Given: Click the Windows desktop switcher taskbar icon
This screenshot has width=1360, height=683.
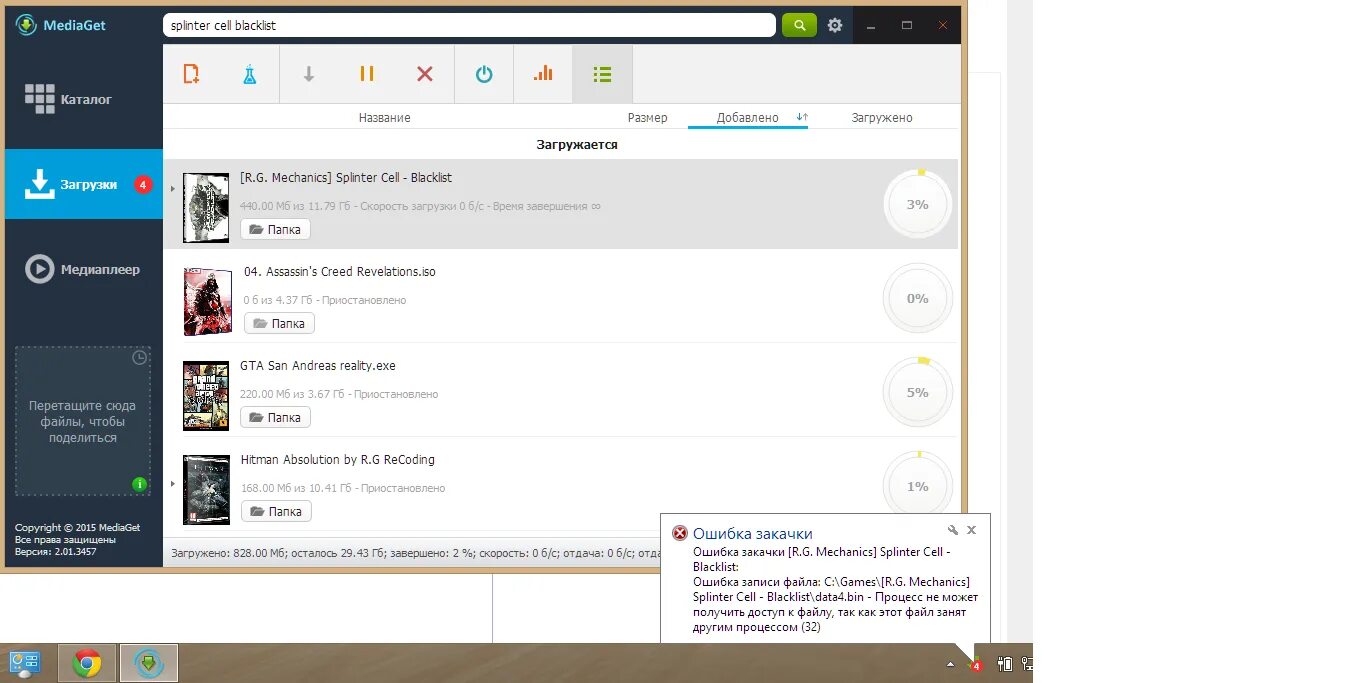Looking at the screenshot, I should (25, 663).
